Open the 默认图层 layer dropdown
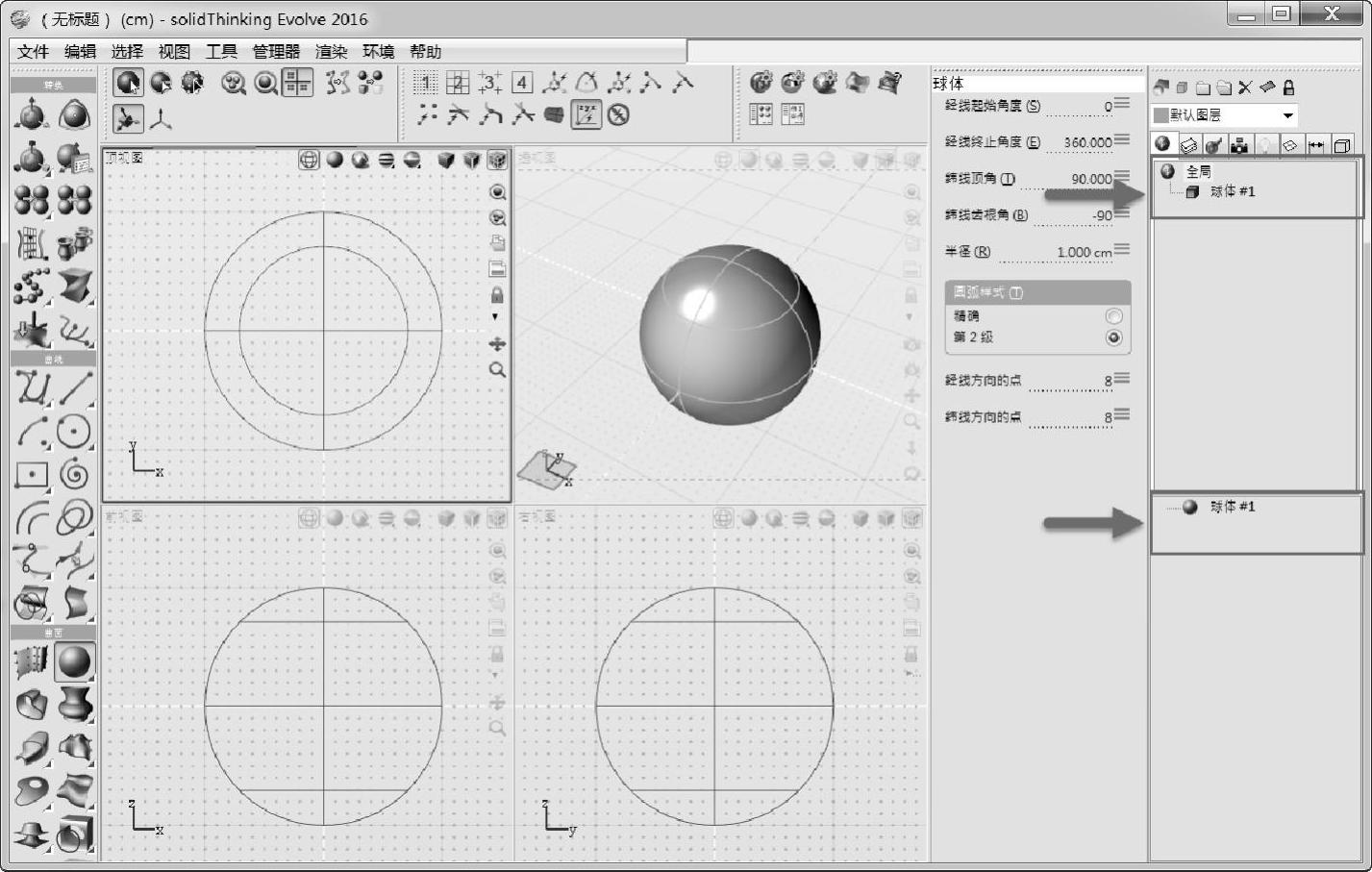 tap(1225, 115)
